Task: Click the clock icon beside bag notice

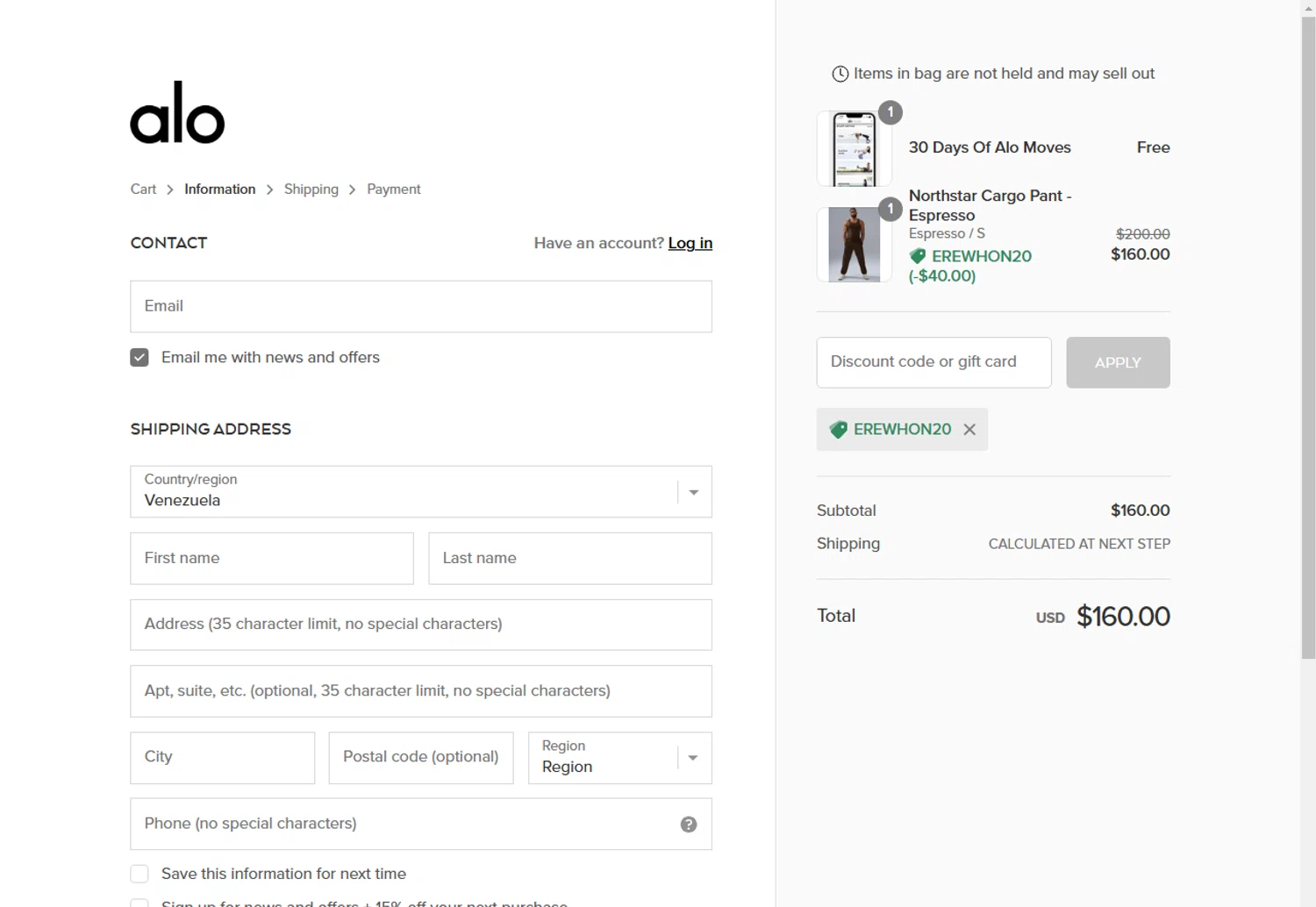Action: [x=840, y=74]
